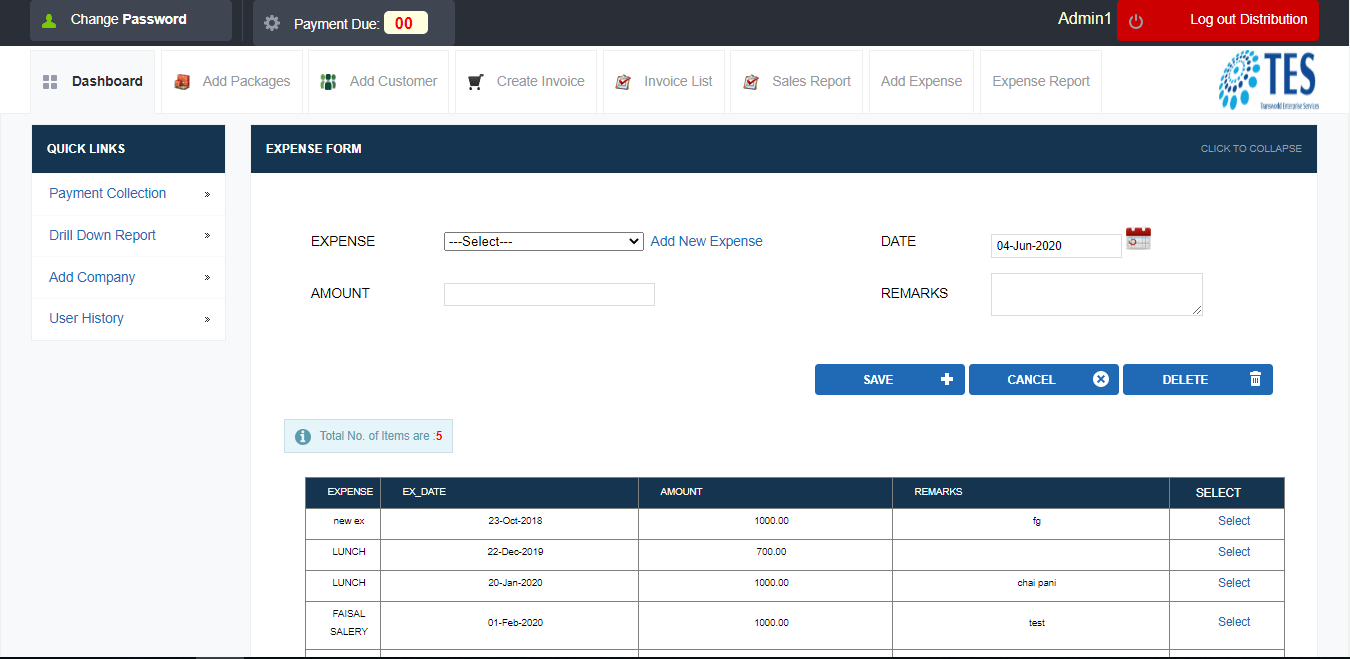Click the X icon on the Cancel button
The height and width of the screenshot is (659, 1350).
1101,379
